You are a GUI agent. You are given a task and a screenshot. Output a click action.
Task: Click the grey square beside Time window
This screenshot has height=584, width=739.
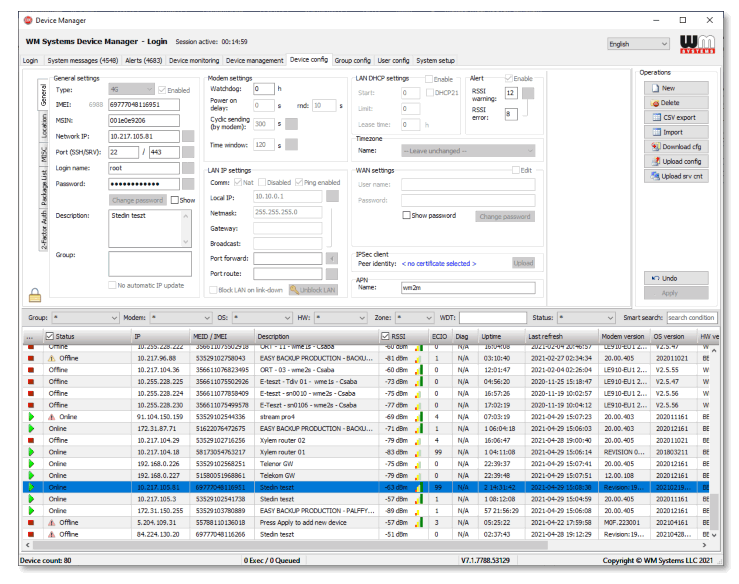coord(291,145)
